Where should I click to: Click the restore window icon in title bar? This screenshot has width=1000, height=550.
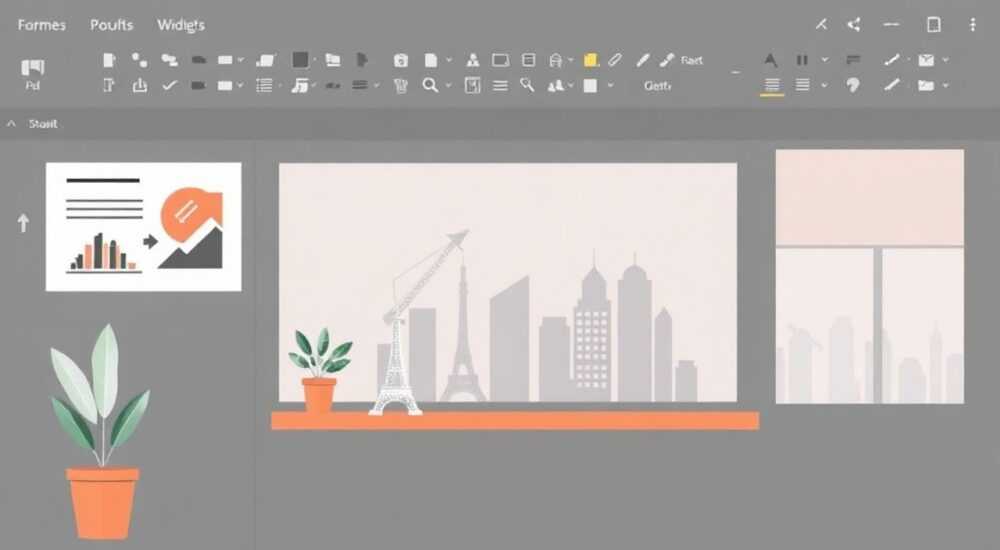click(934, 25)
